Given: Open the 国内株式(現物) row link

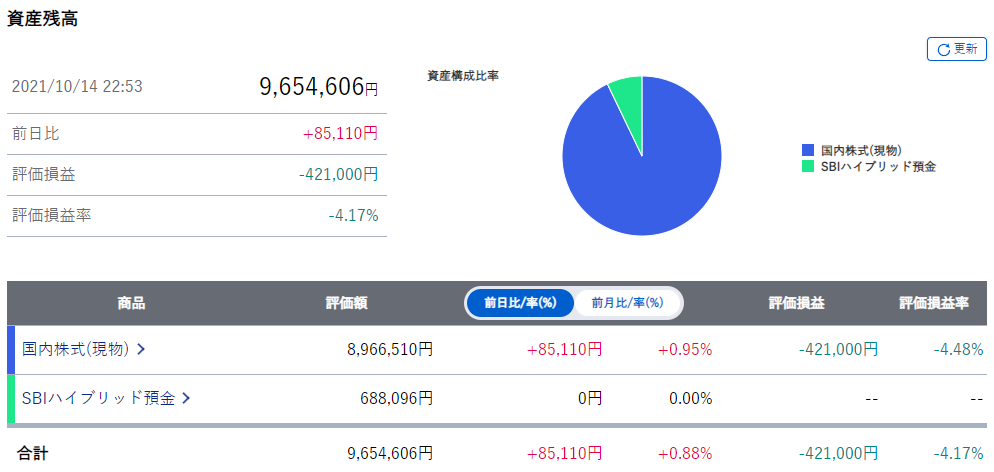Looking at the screenshot, I should point(76,349).
